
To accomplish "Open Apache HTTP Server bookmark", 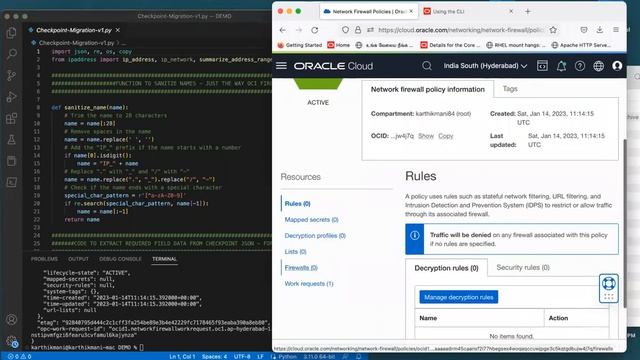I will pos(581,45).
